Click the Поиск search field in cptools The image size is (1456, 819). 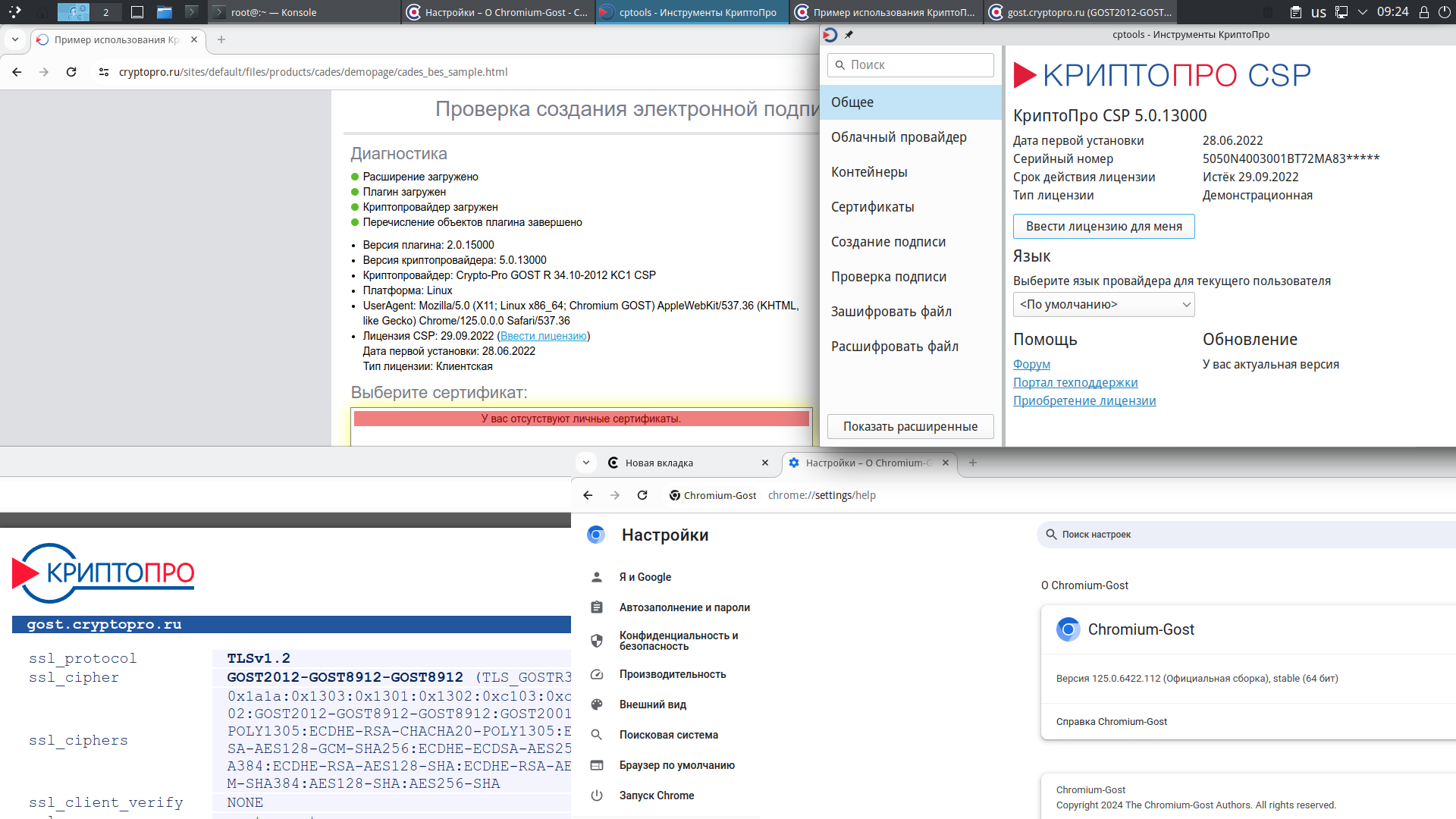pyautogui.click(x=910, y=65)
